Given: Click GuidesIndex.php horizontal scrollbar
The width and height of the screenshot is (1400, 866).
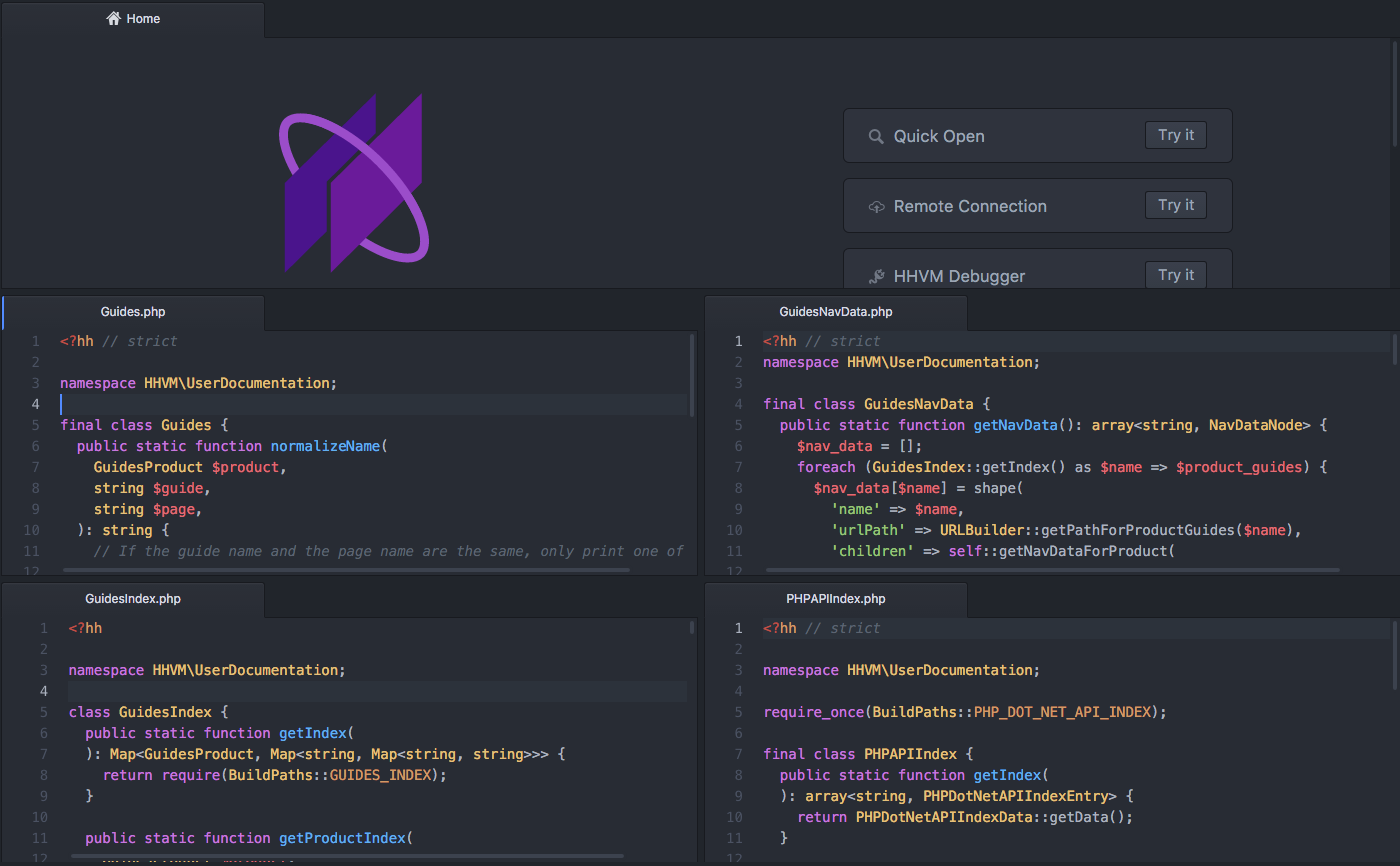Looking at the screenshot, I should (346, 857).
